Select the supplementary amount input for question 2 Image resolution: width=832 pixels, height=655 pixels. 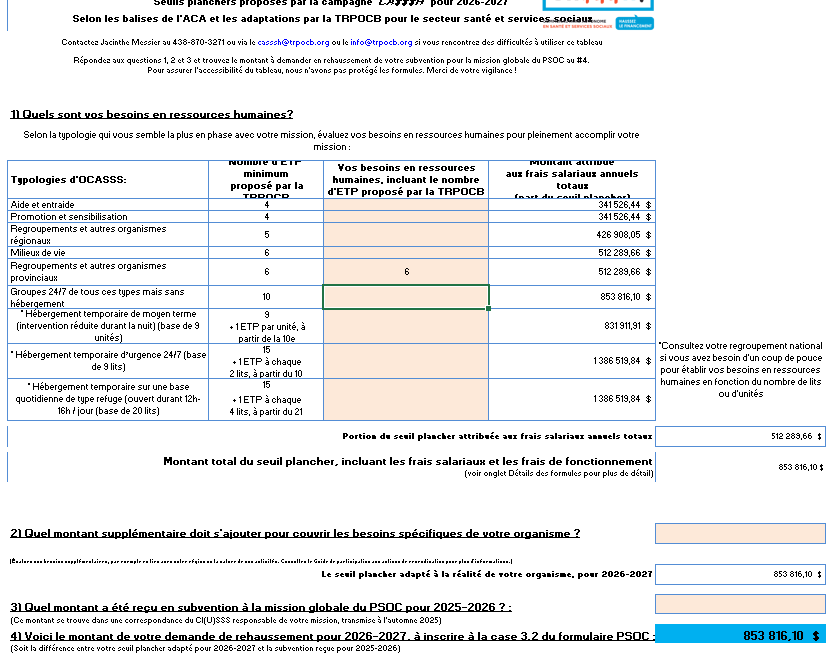740,533
